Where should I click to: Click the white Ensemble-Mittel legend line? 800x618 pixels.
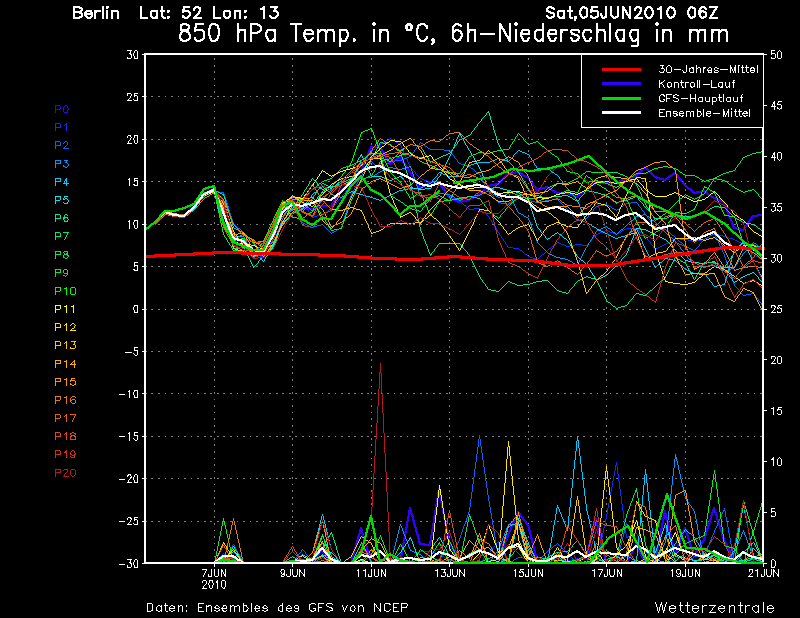620,113
